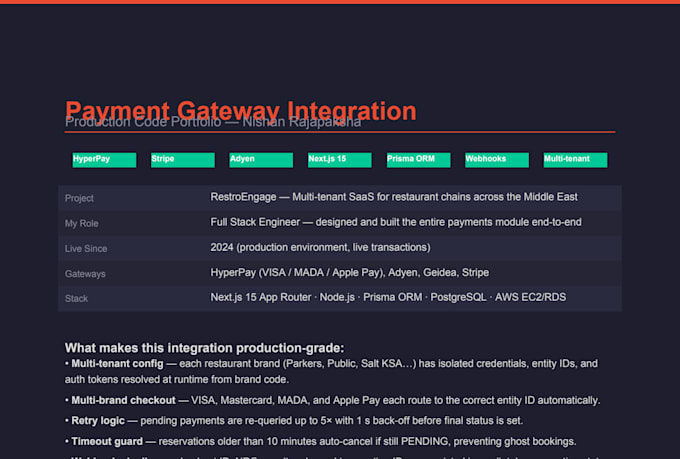
Task: Click the Multi-tenant tag badge
Action: (x=575, y=160)
